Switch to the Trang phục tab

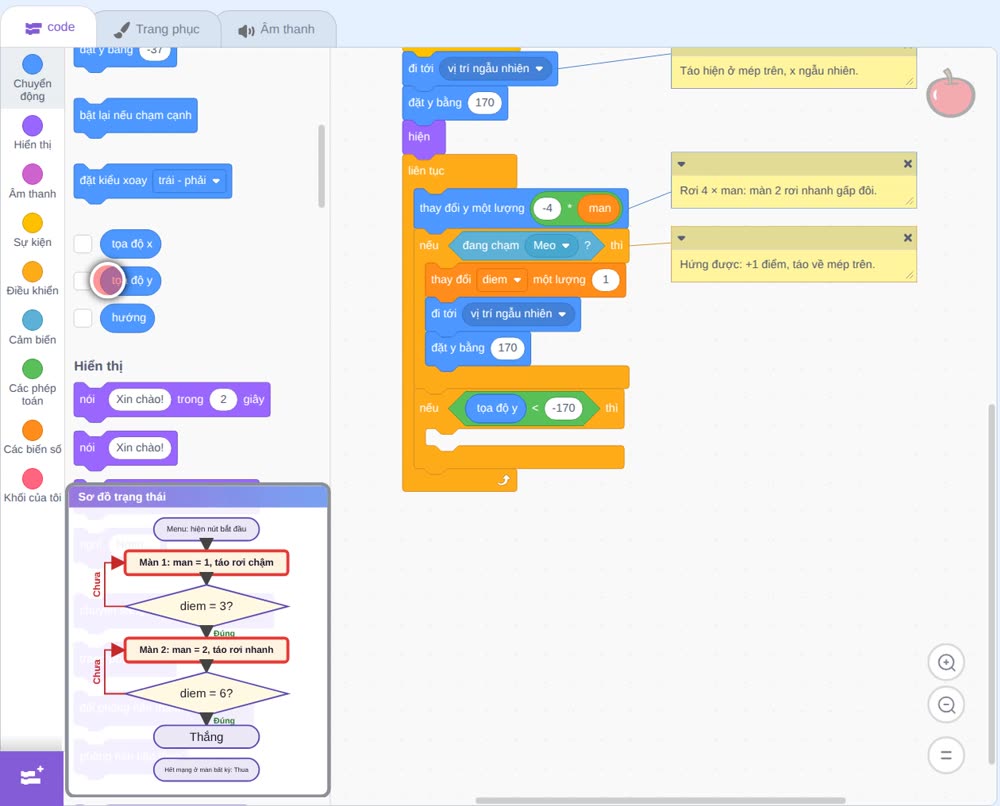point(157,29)
